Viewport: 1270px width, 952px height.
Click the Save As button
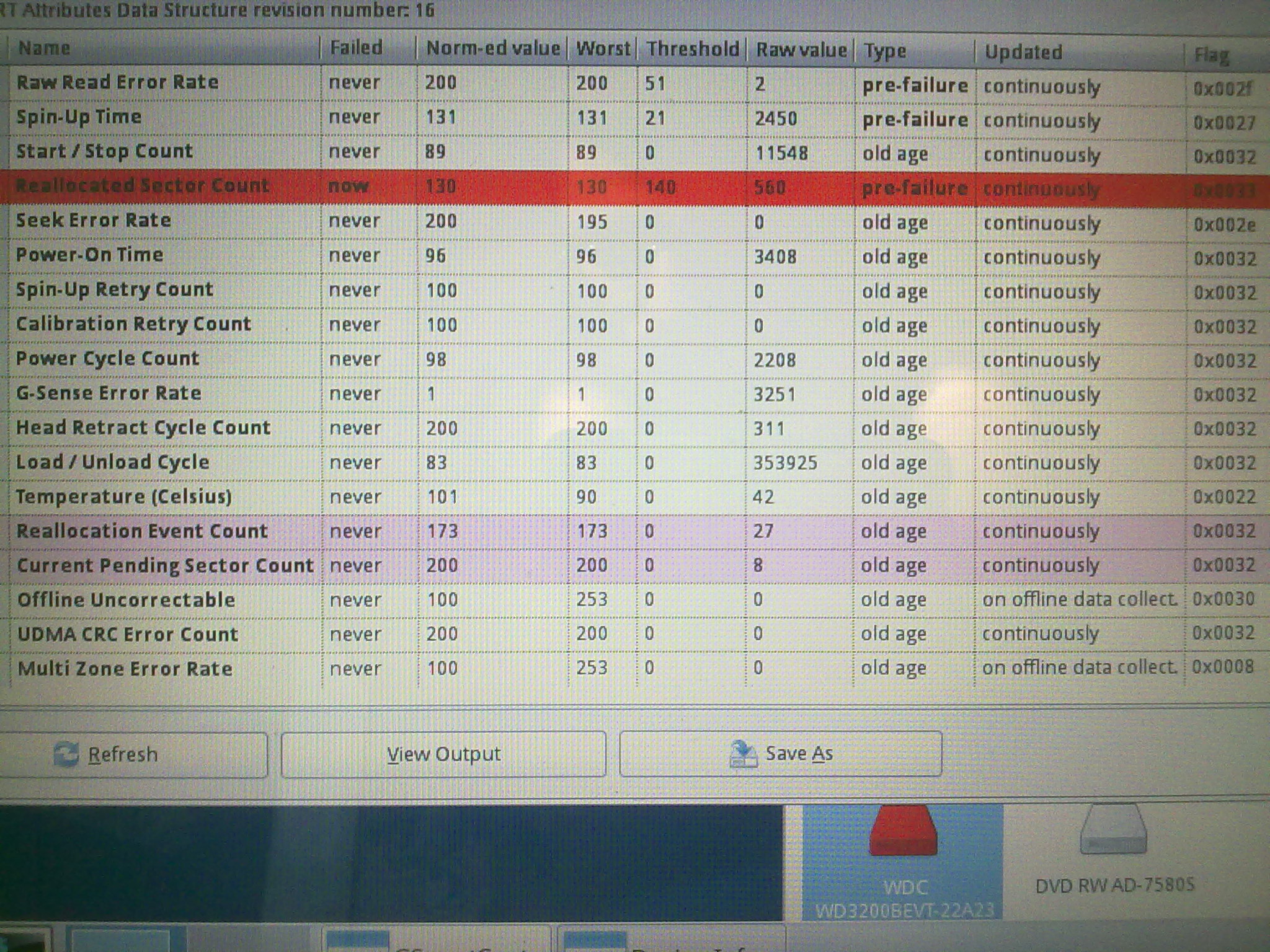coord(780,754)
